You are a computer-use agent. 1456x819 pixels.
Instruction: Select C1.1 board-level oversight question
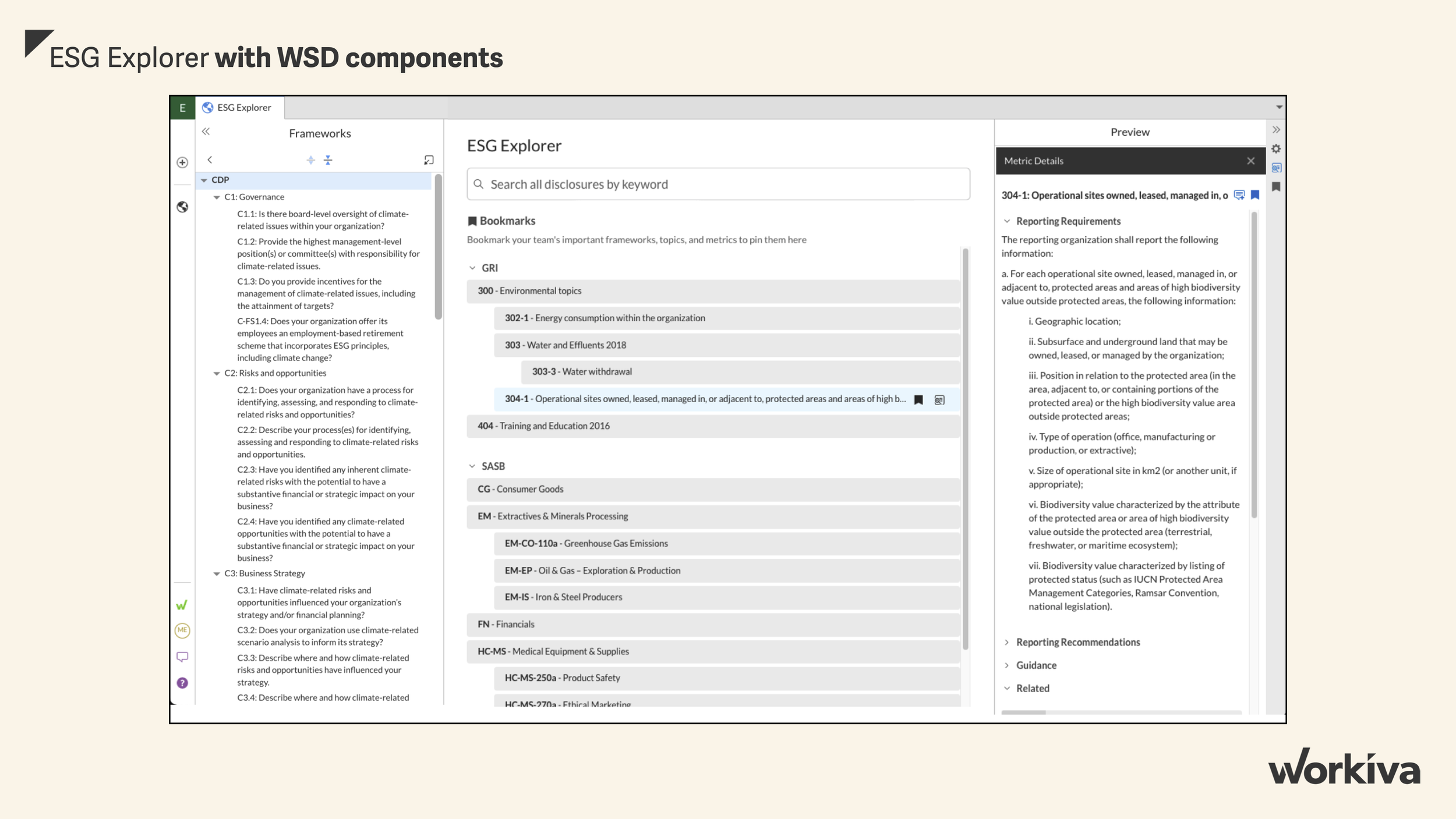pos(323,220)
